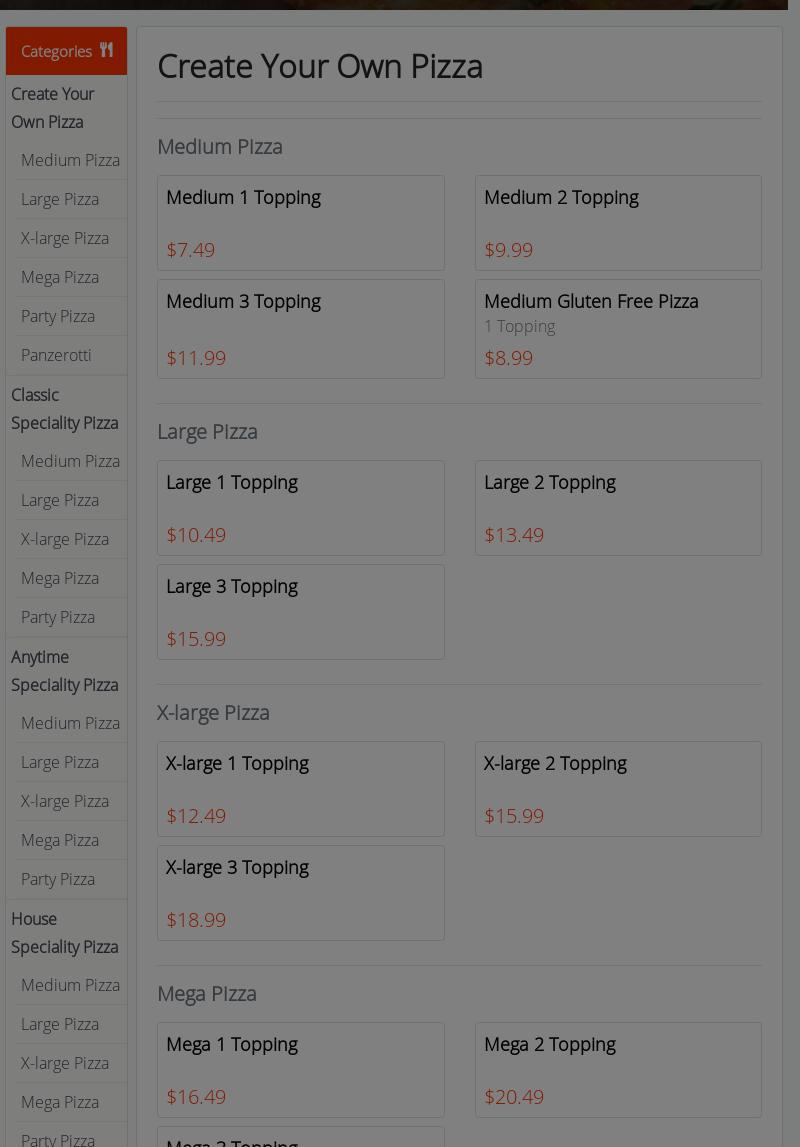Select Mega Pizza under Anytime Speciality

coord(60,840)
